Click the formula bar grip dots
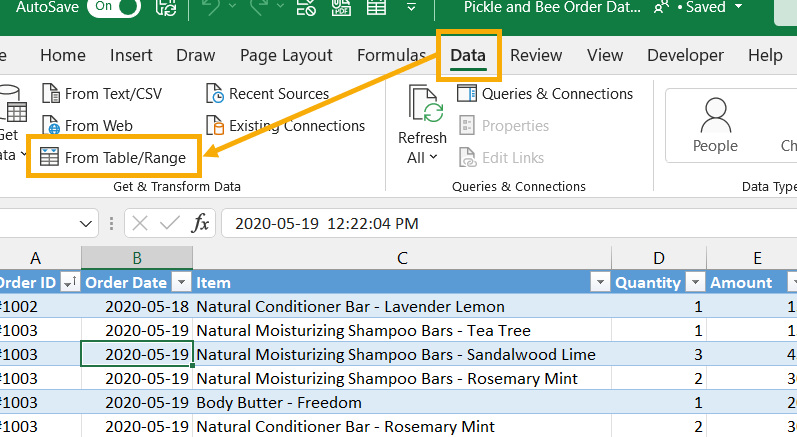 click(x=111, y=224)
